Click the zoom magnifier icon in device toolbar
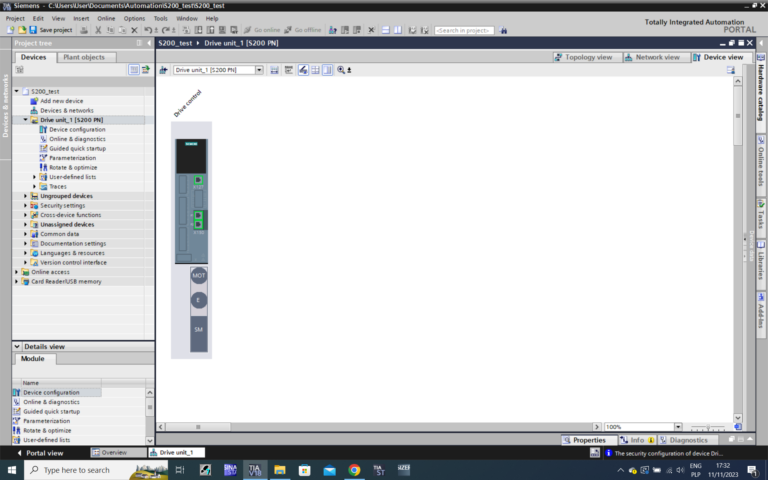768x480 pixels. tap(341, 70)
